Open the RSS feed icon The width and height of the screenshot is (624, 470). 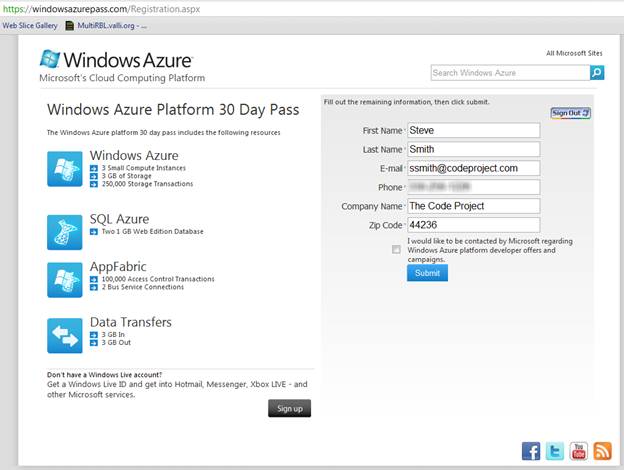(603, 451)
